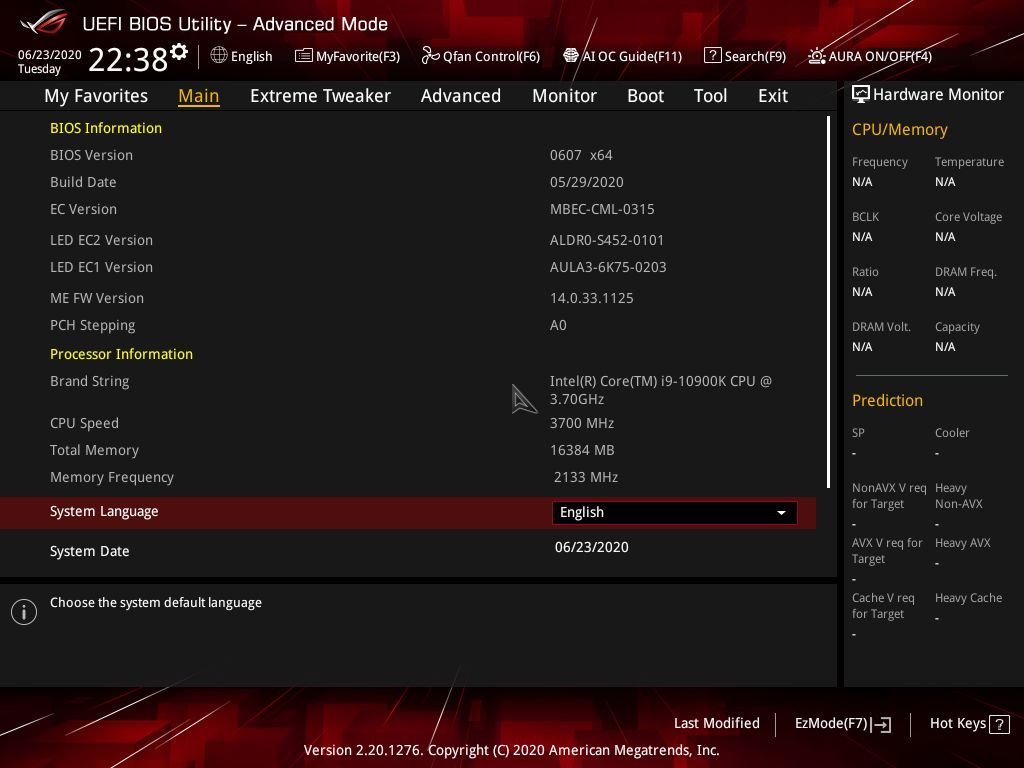Viewport: 1024px width, 768px height.
Task: Click ME FW Version value 14.0.33.1125
Action: pos(592,298)
